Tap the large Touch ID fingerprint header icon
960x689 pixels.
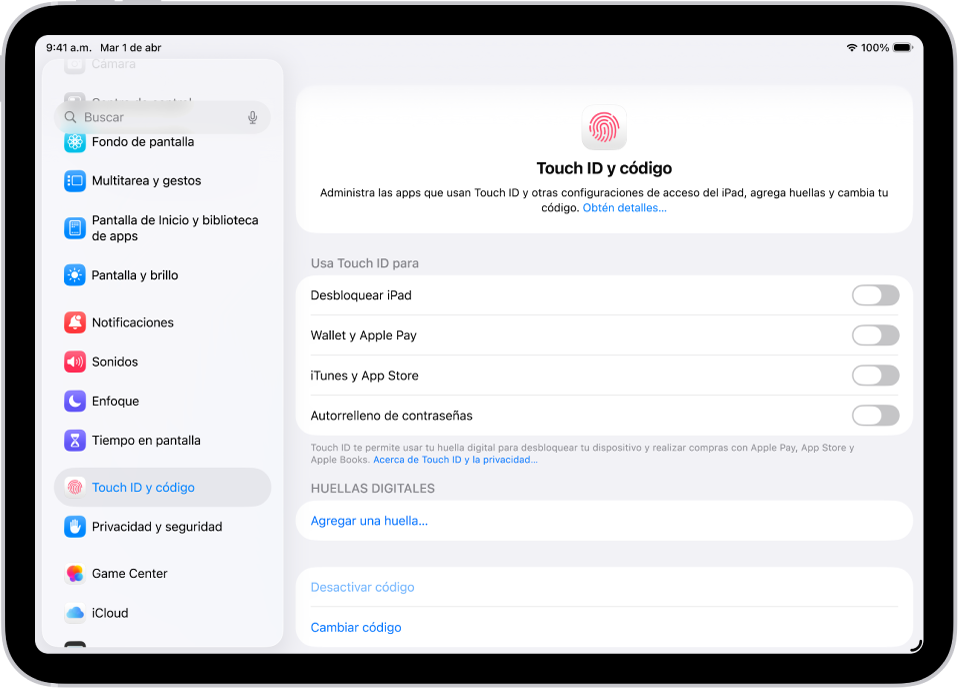tap(604, 127)
